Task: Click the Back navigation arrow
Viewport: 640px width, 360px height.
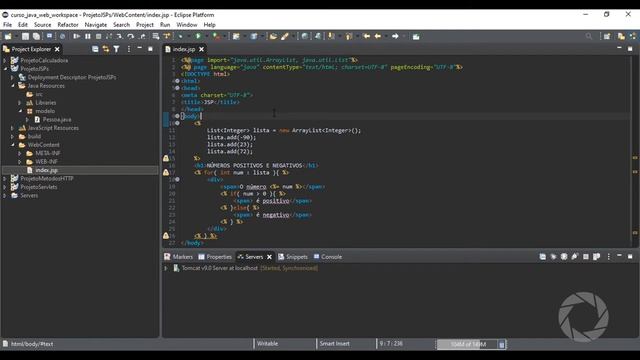Action: click(x=378, y=36)
